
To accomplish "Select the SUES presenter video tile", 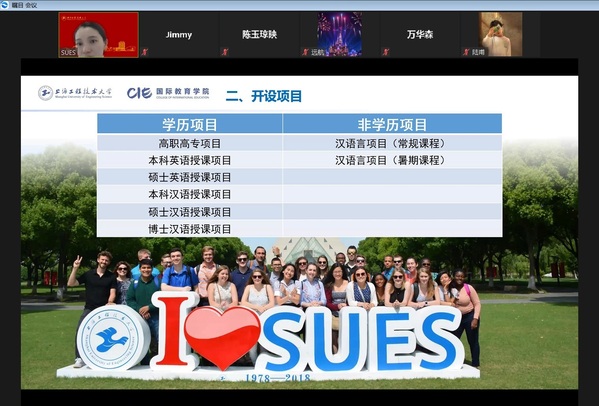I will click(x=99, y=35).
